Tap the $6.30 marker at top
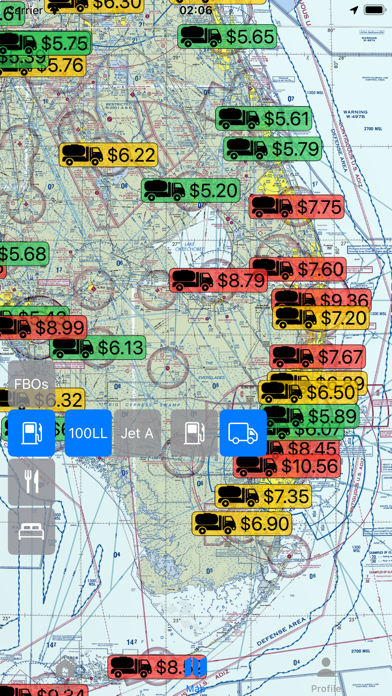The image size is (392, 696). (x=94, y=4)
